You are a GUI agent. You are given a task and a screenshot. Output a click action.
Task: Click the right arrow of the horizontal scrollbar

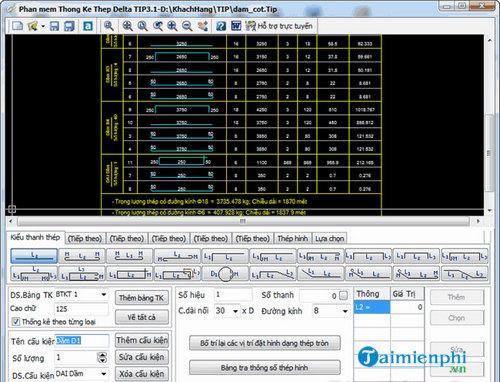point(479,221)
